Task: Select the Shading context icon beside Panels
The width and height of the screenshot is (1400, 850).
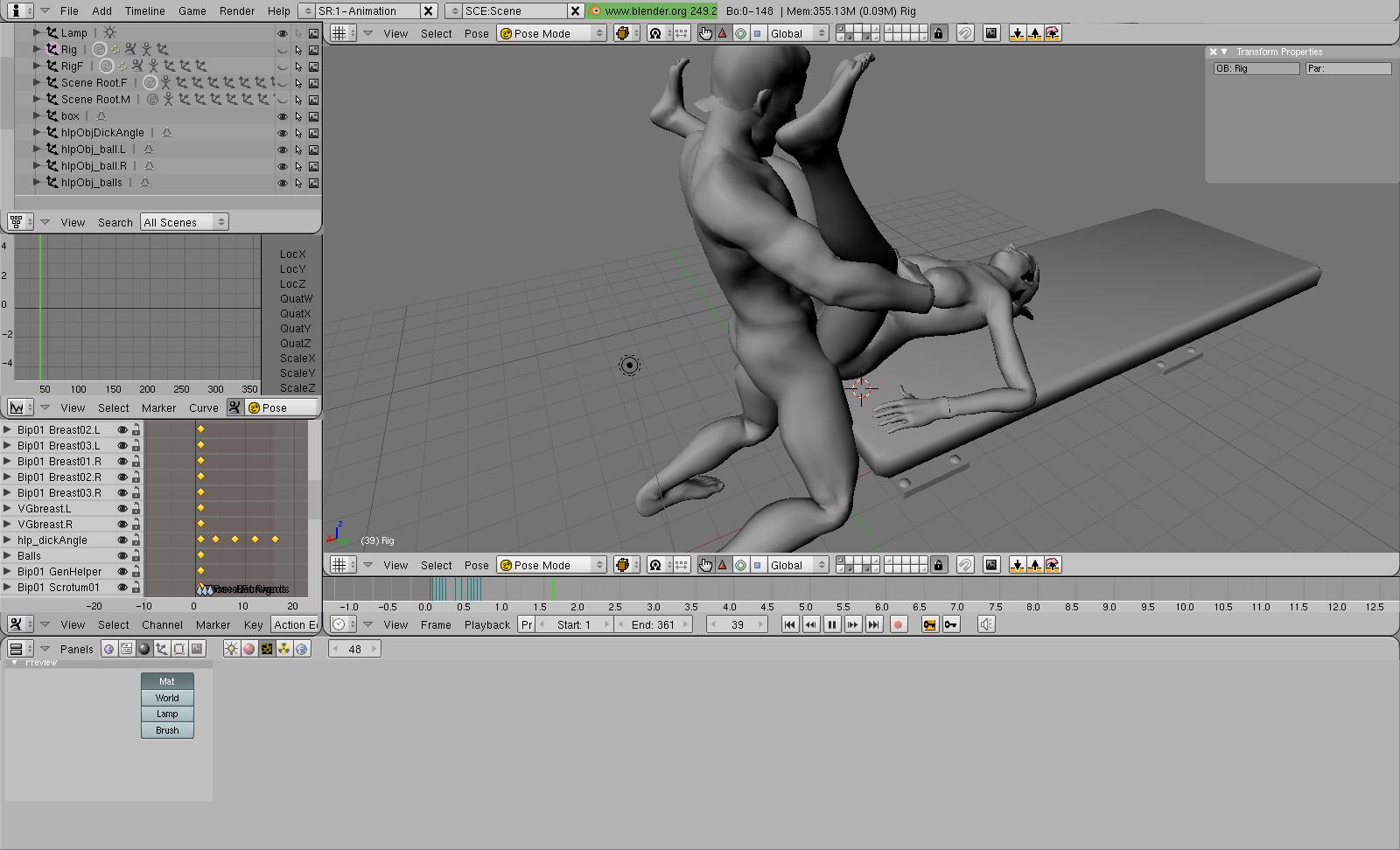Action: tap(144, 649)
